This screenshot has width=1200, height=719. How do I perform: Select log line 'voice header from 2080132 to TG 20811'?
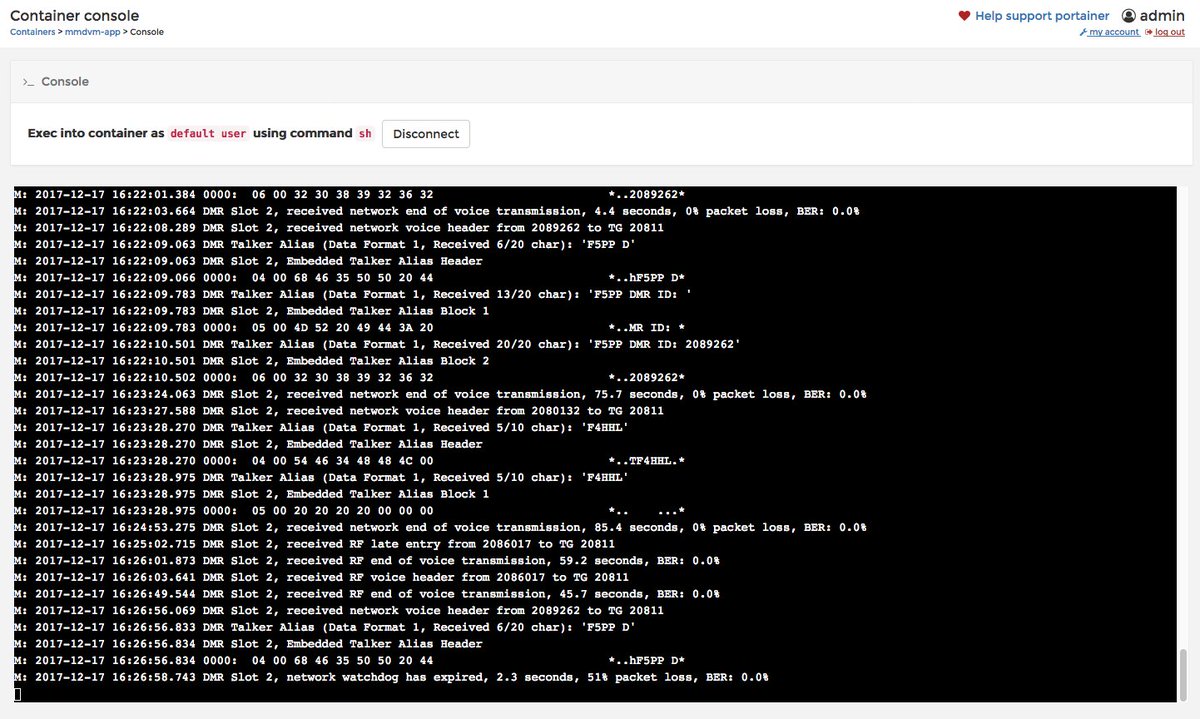(x=339, y=411)
